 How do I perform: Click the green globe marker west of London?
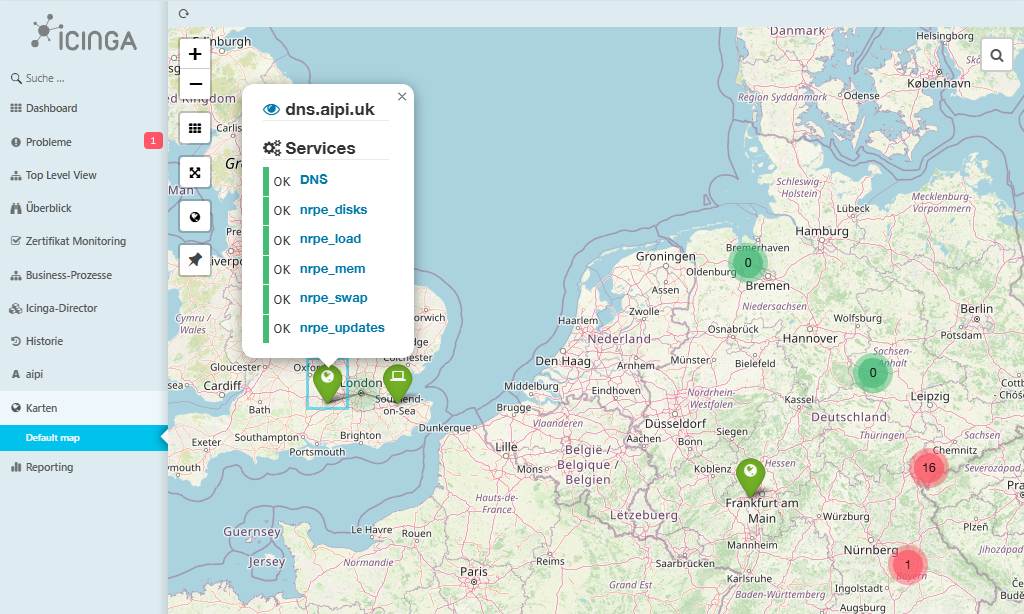click(327, 382)
